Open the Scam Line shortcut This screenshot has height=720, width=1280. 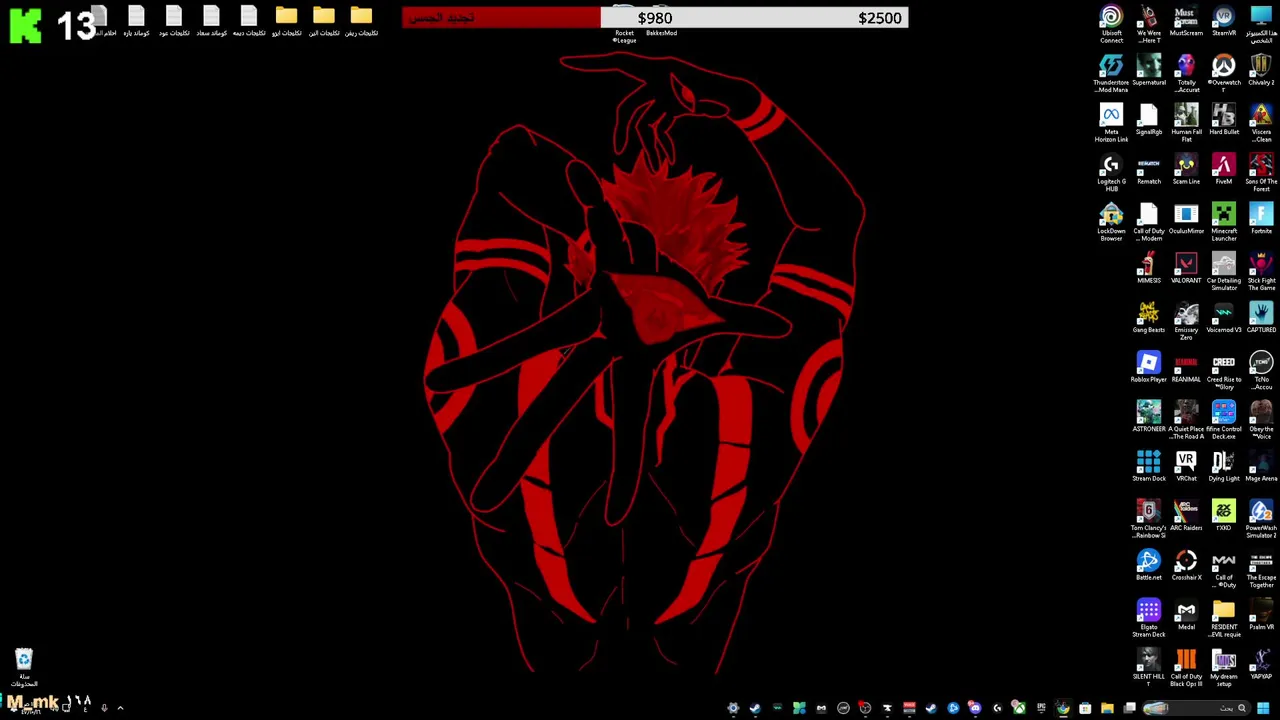point(1186,170)
